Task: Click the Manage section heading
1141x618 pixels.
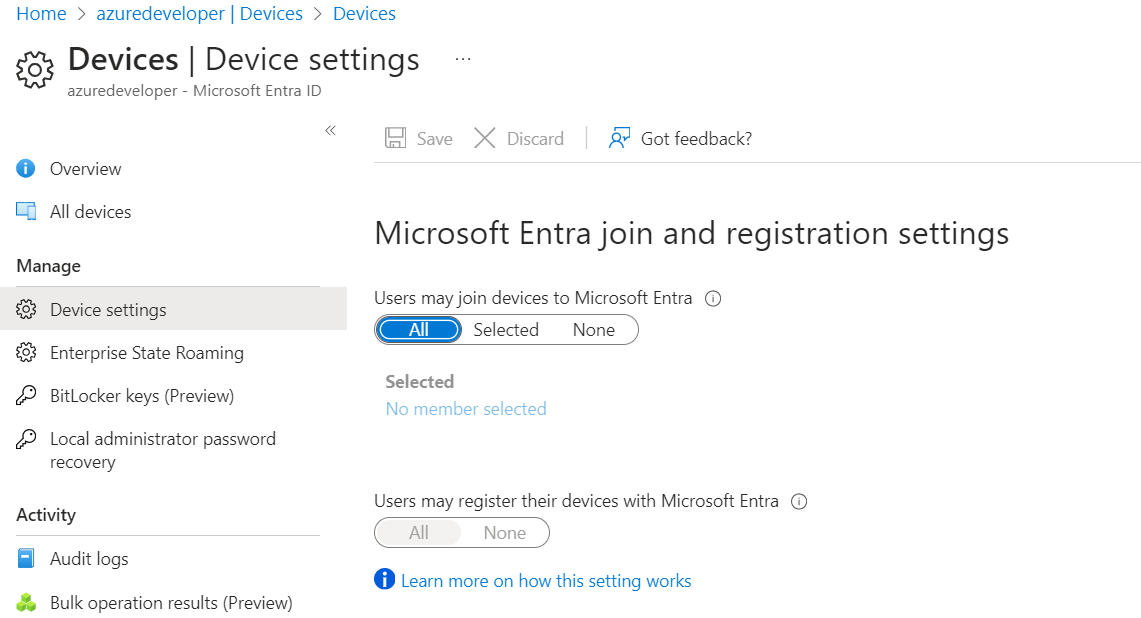Action: coord(49,266)
